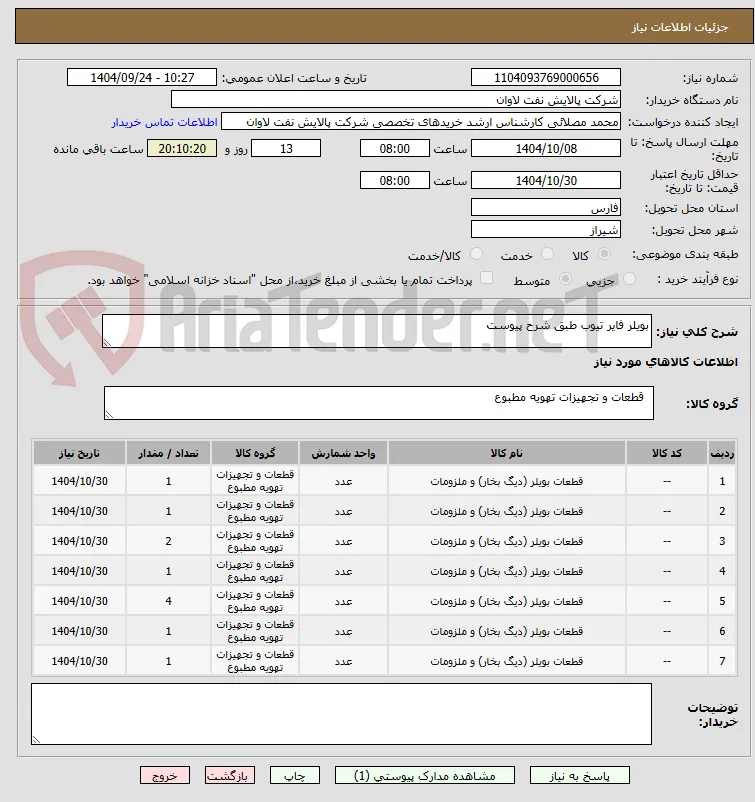
Task: Click row number 2 cell
Action: tap(722, 511)
